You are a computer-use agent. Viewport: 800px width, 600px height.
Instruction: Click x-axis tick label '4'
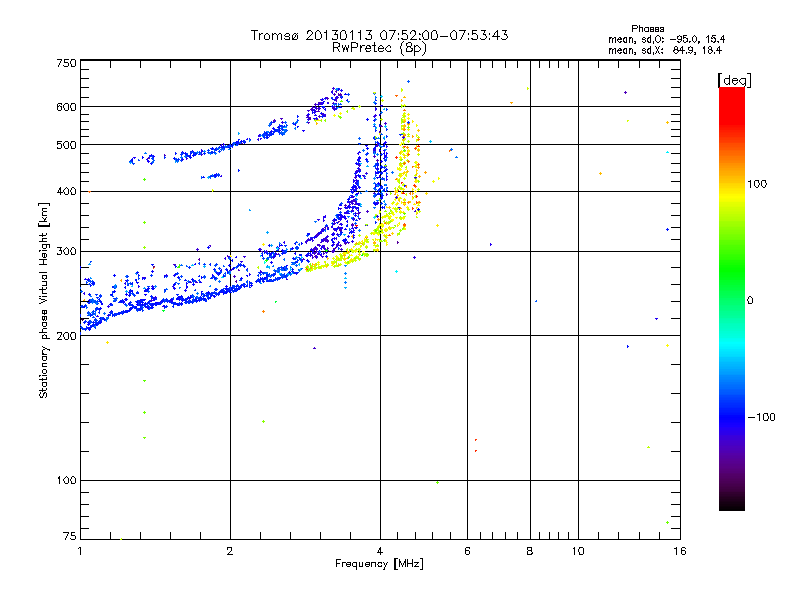380,551
